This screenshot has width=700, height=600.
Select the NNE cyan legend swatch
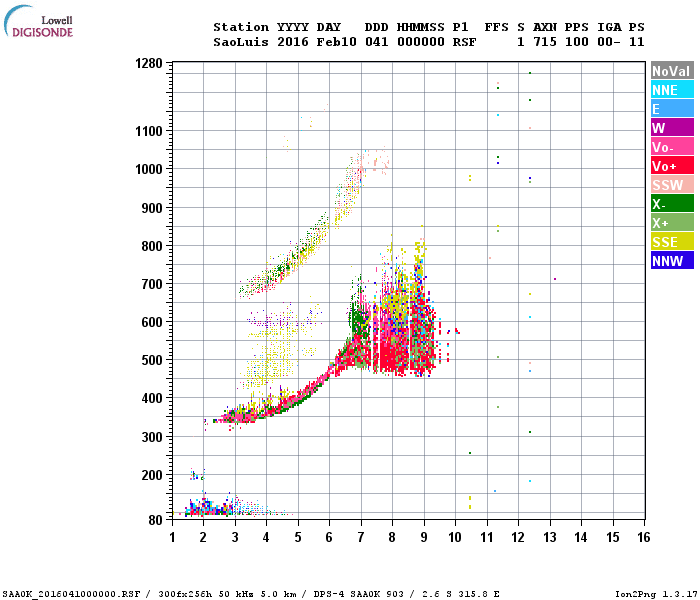(x=672, y=90)
